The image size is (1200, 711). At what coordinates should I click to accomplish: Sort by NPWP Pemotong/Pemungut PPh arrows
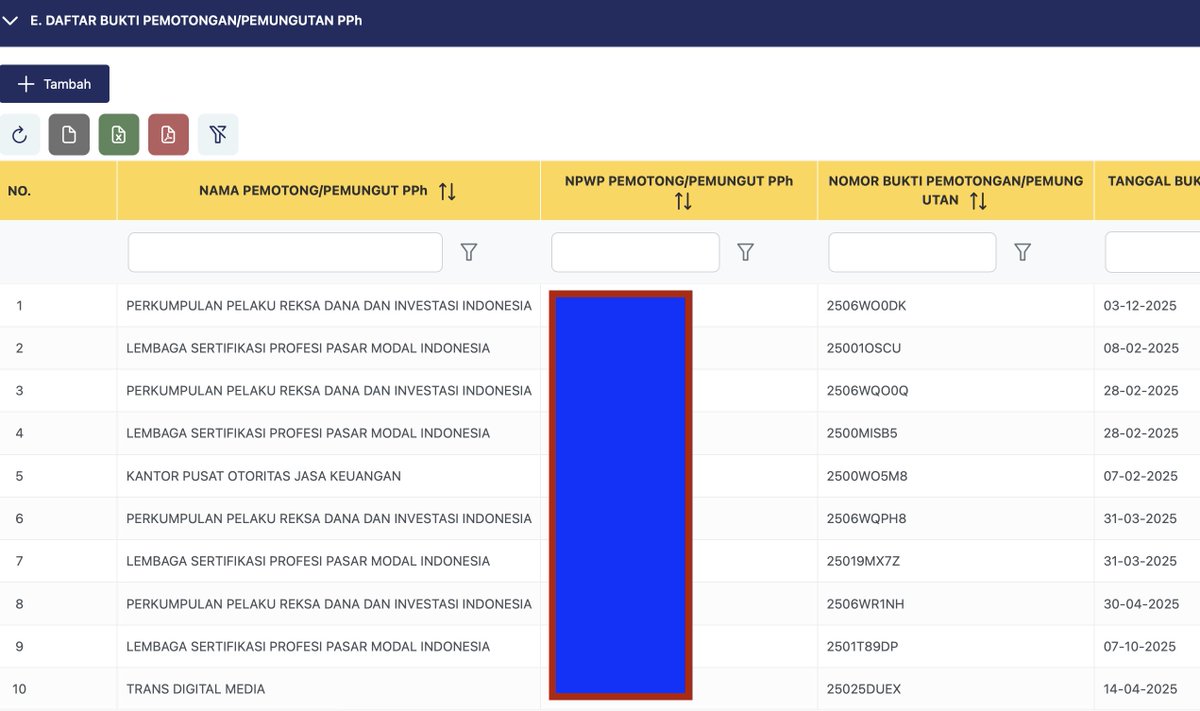[x=683, y=201]
